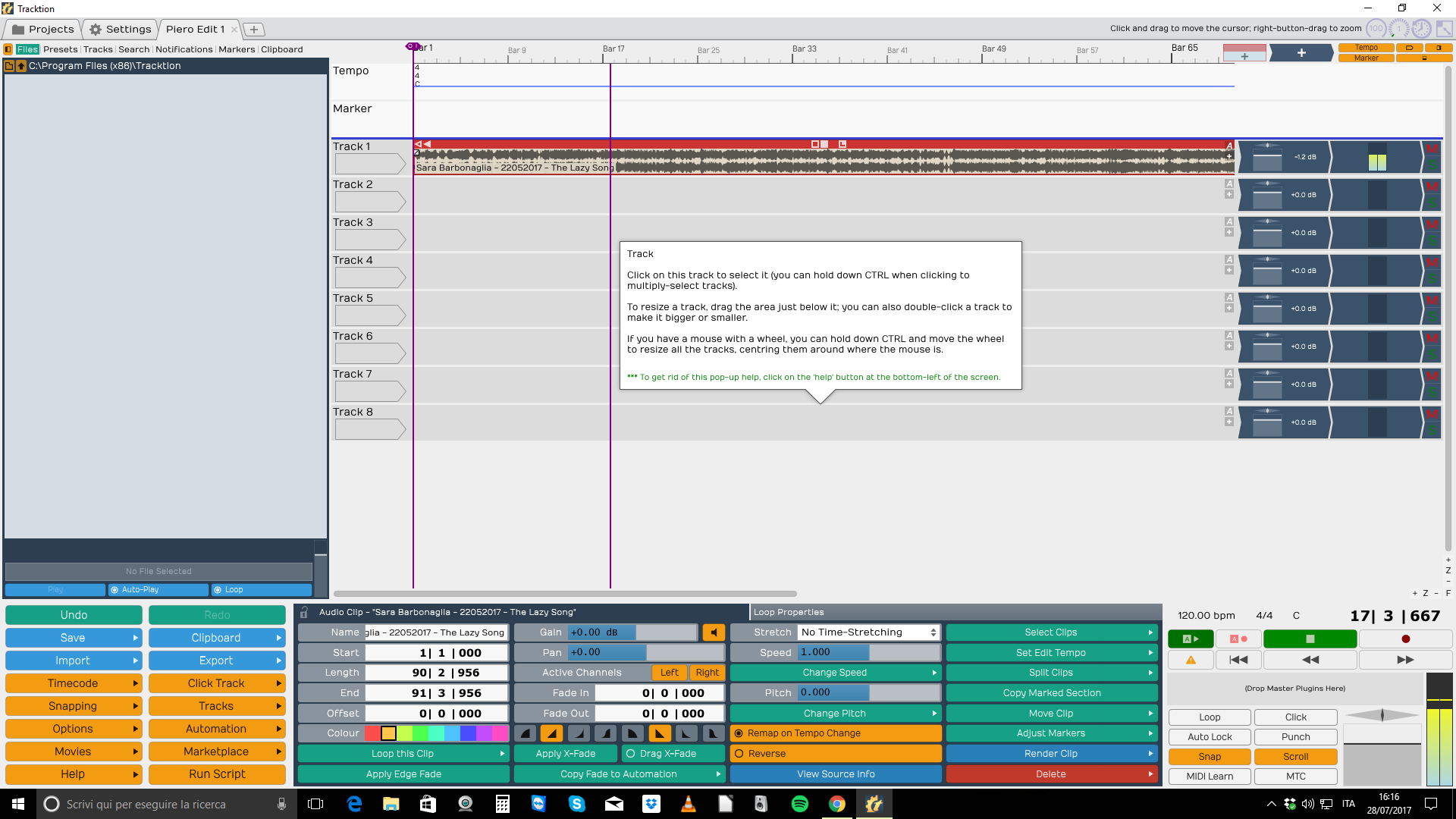Click the clip Gain slider
Viewport: 1456px width, 819px height.
[632, 632]
